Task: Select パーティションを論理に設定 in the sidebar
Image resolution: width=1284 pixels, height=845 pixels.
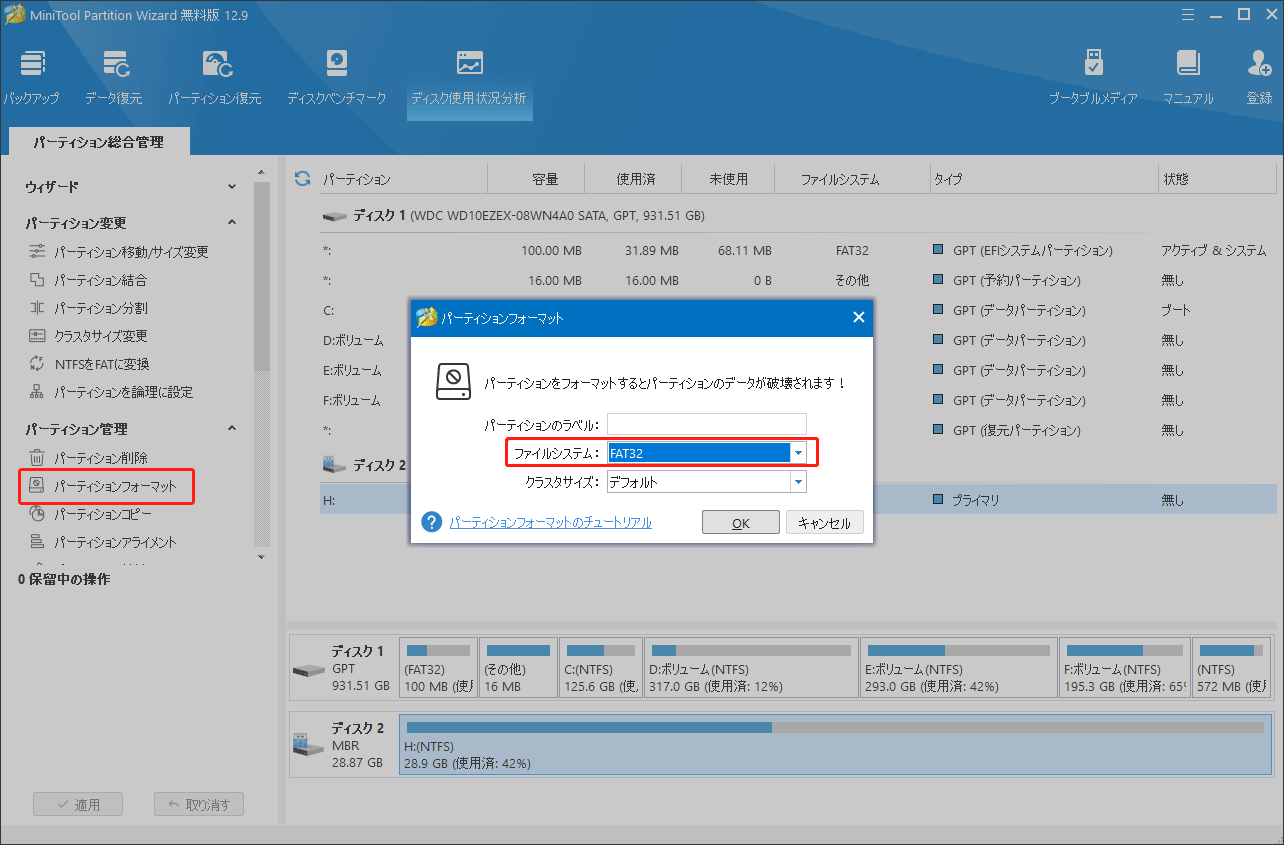Action: tap(111, 392)
